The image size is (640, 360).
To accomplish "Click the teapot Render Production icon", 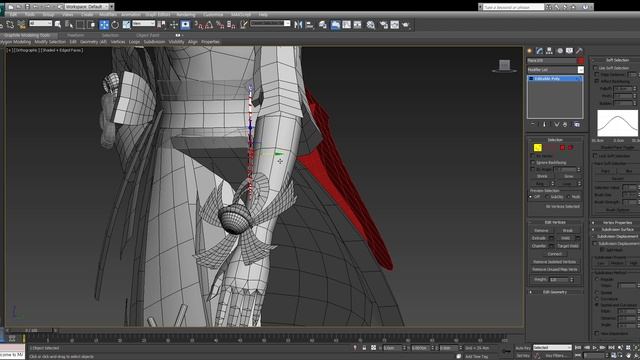I will click(406, 25).
